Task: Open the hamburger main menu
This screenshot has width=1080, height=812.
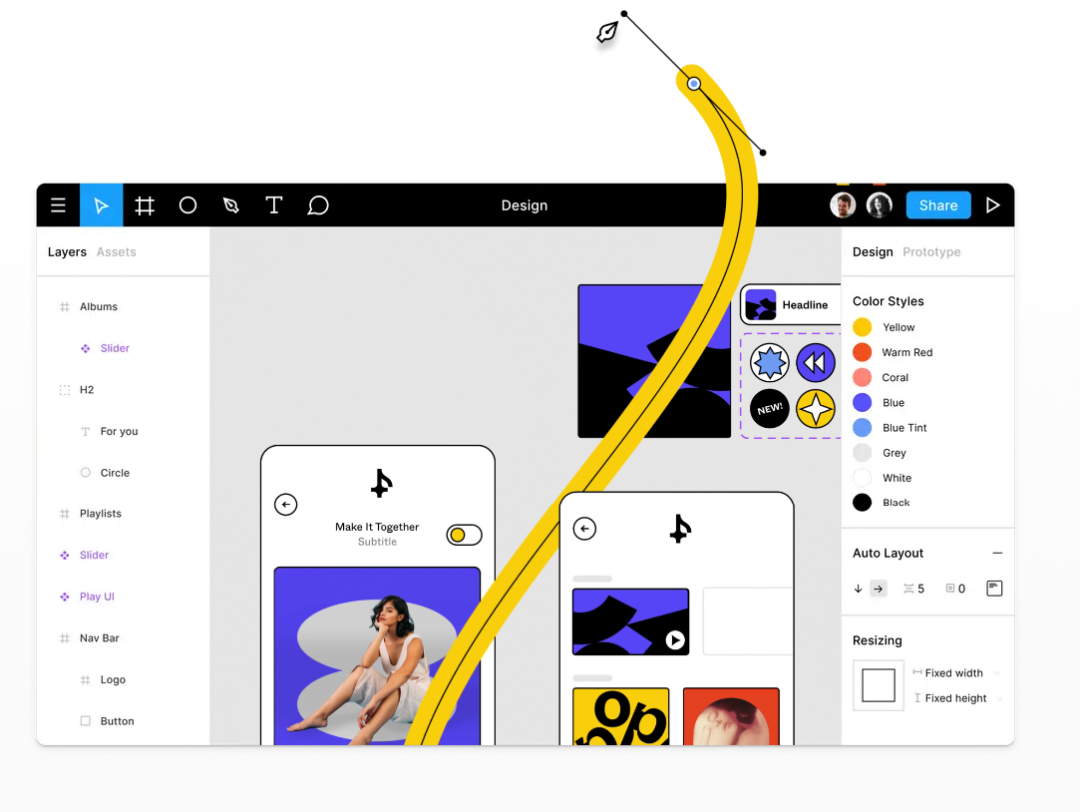Action: [58, 205]
